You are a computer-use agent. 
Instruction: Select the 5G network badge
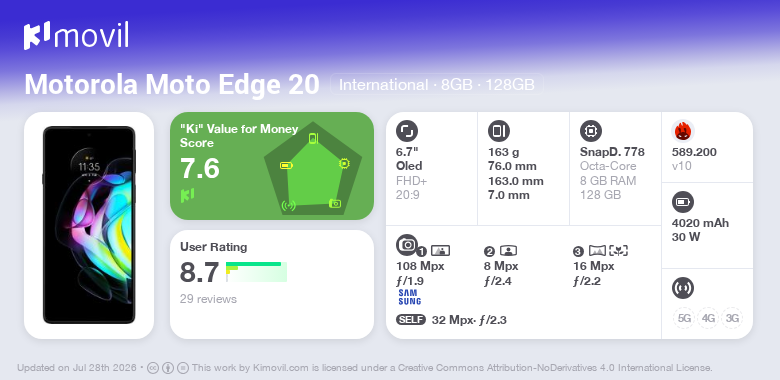pos(684,318)
